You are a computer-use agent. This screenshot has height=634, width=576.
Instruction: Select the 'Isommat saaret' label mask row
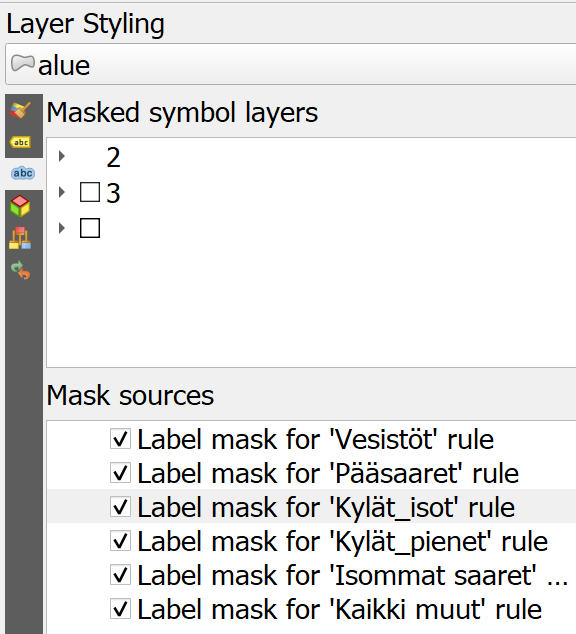(312, 575)
